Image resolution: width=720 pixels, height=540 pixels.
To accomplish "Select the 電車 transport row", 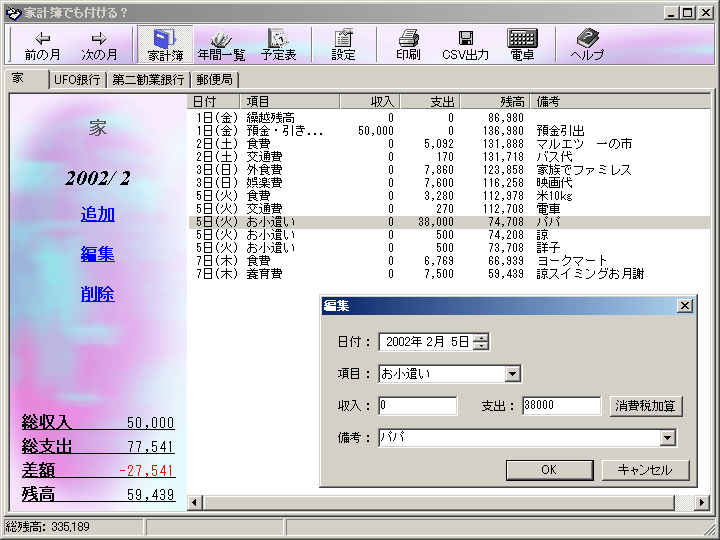I will pos(449,209).
